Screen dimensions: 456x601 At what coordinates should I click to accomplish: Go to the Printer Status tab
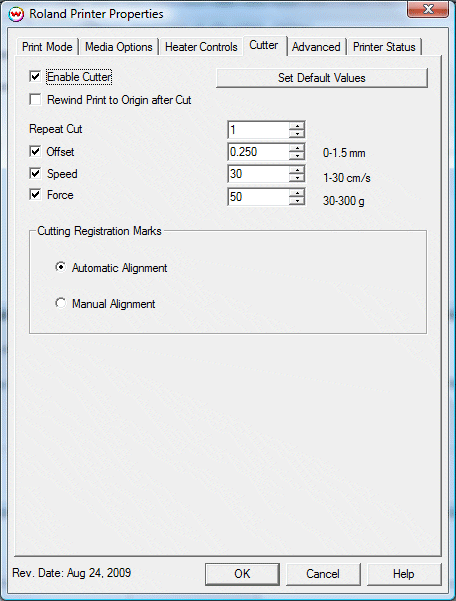point(384,47)
